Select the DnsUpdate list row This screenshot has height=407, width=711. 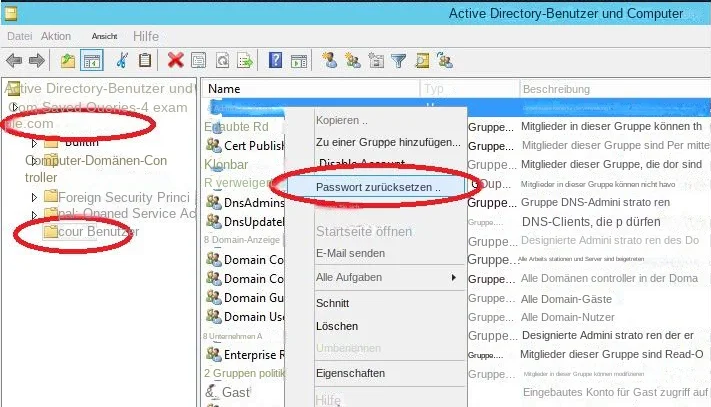(x=245, y=221)
